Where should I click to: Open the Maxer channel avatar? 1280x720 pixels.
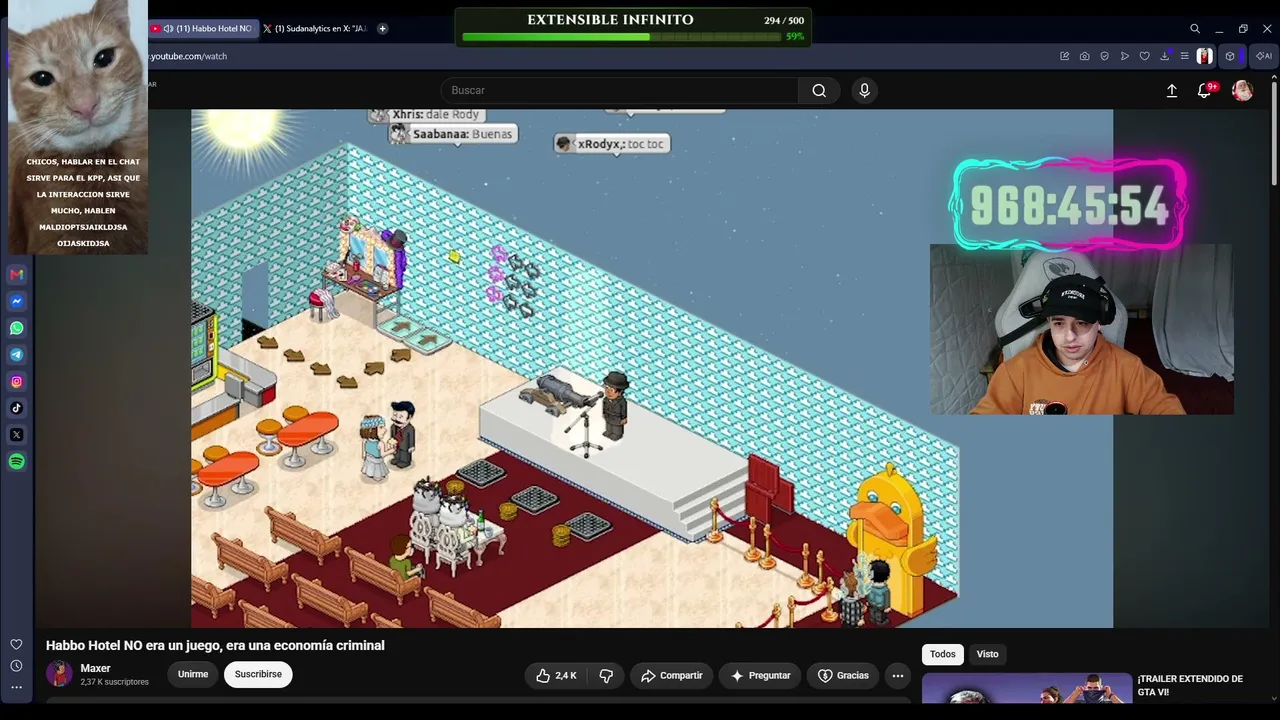point(59,674)
